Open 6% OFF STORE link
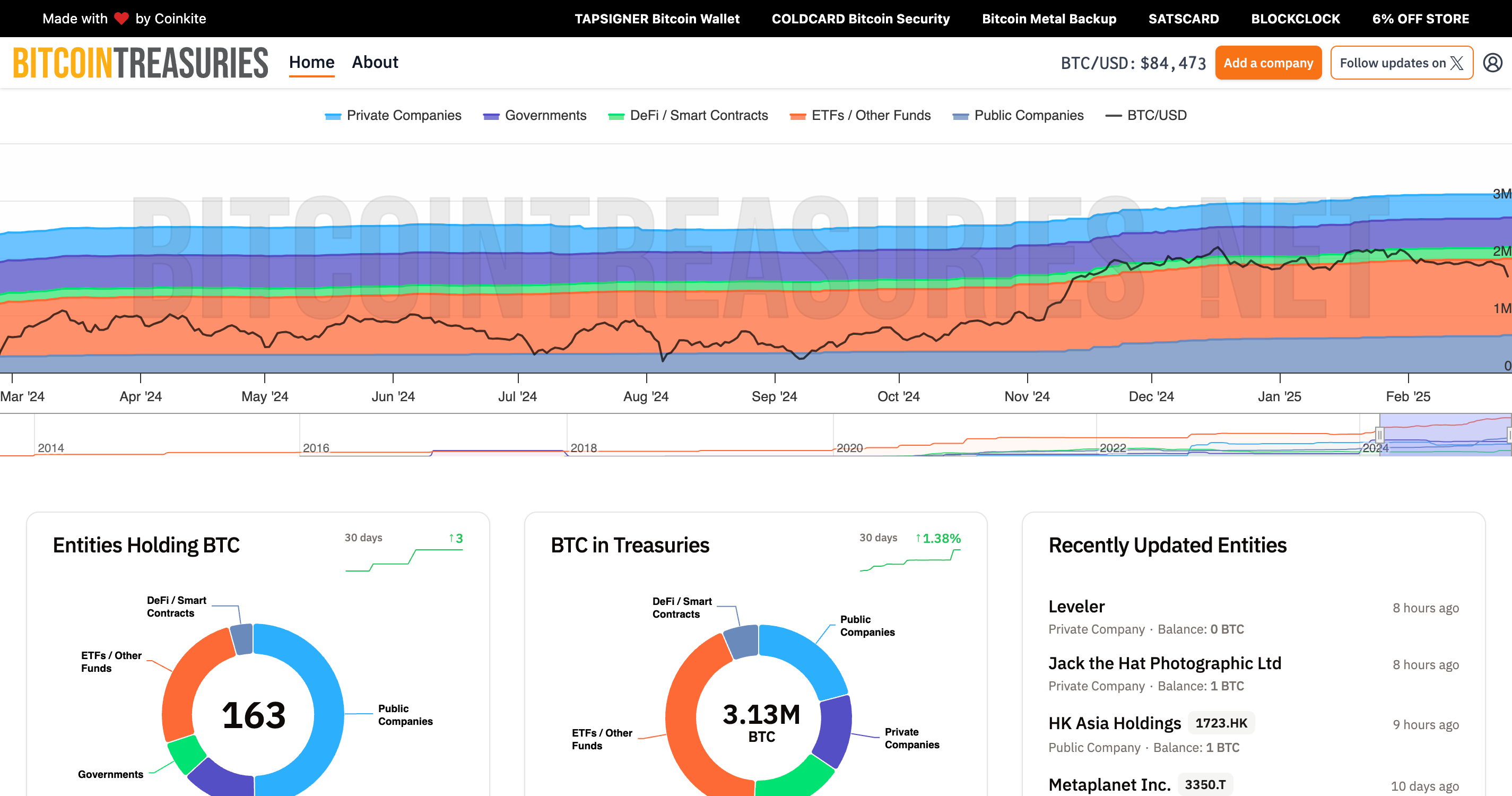 click(x=1420, y=19)
